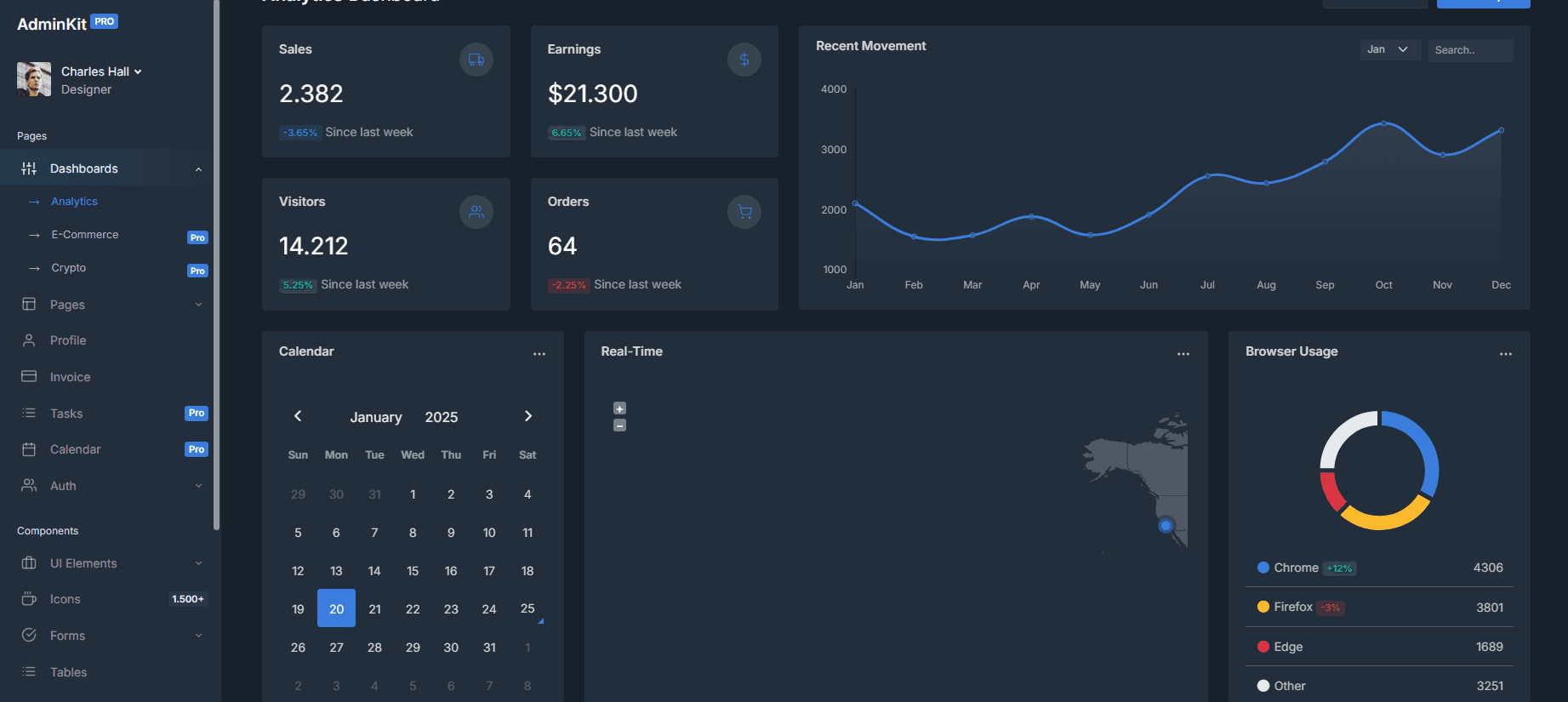Select January 15 in the calendar
1568x702 pixels.
[x=413, y=571]
